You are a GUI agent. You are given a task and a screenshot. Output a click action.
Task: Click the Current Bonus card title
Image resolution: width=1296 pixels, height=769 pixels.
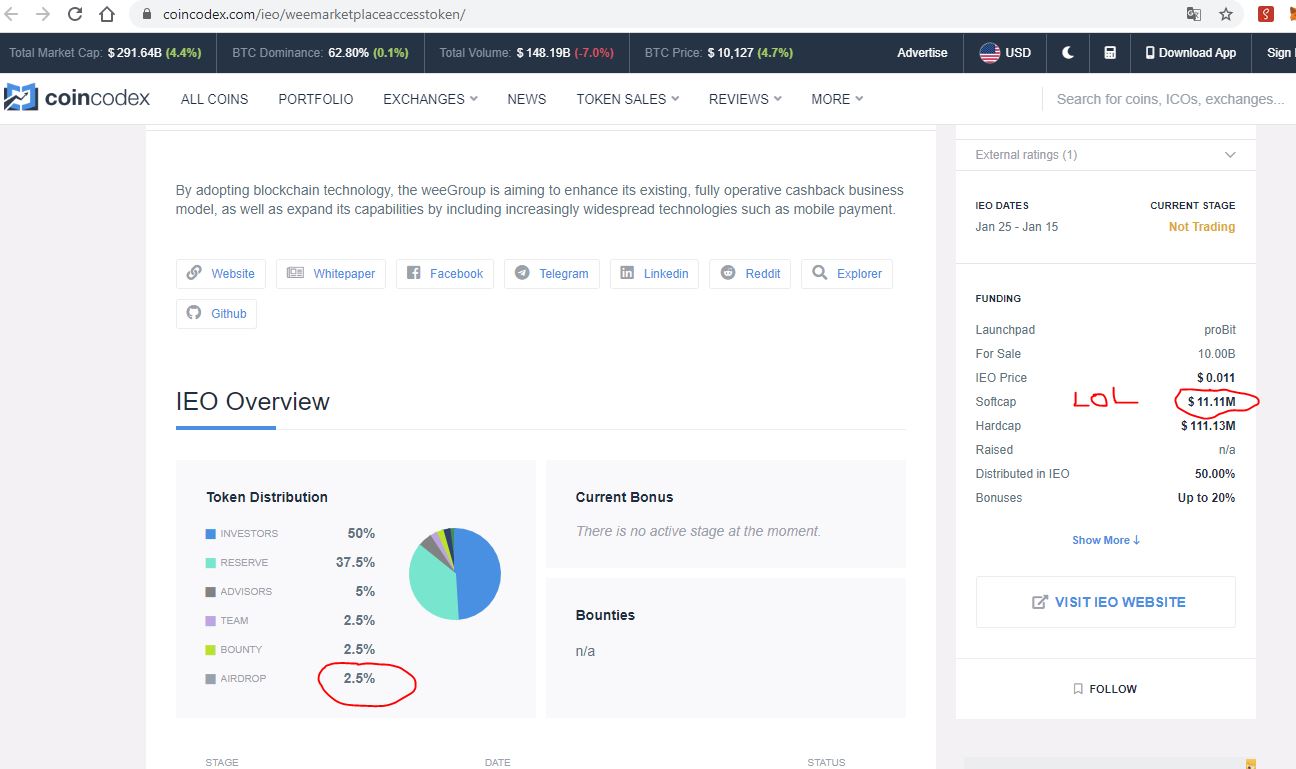tap(624, 497)
